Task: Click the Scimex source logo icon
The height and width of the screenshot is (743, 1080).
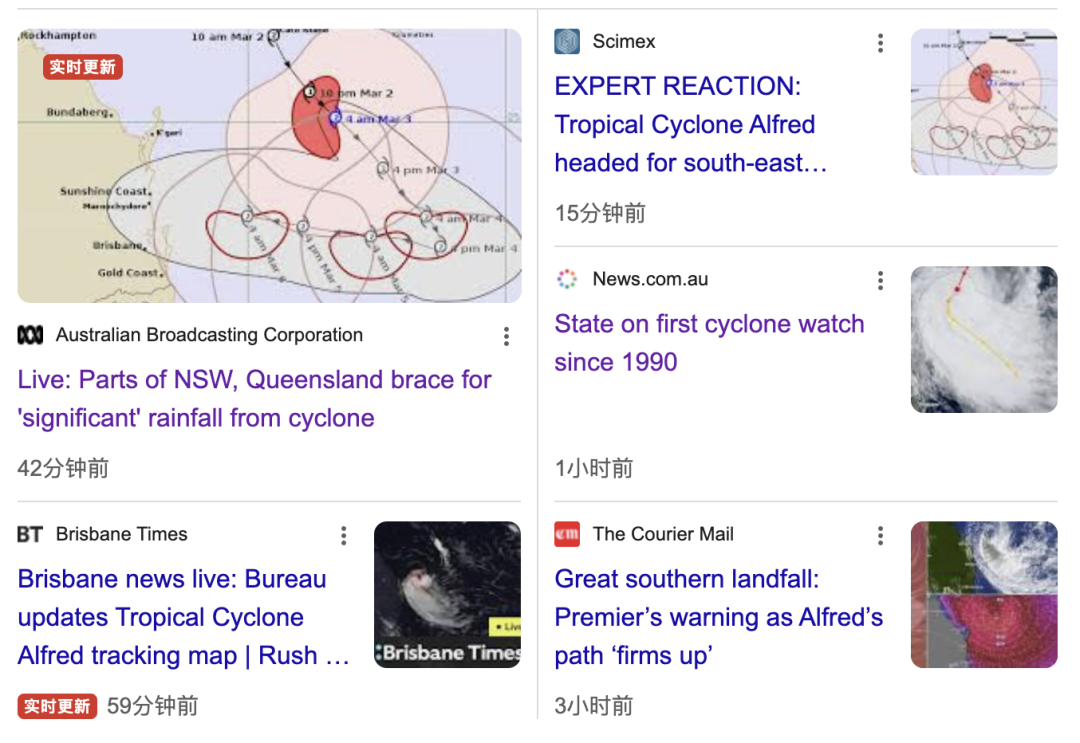Action: [x=567, y=41]
